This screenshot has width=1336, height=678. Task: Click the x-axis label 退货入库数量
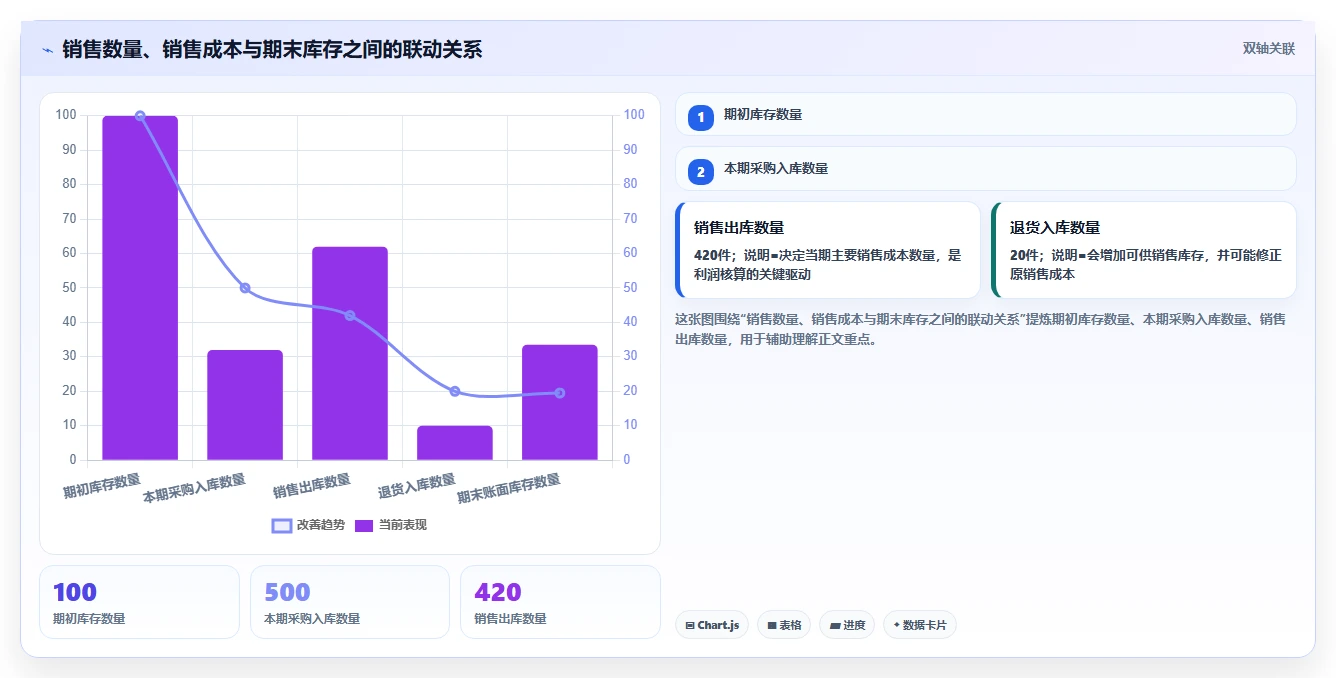pos(417,486)
